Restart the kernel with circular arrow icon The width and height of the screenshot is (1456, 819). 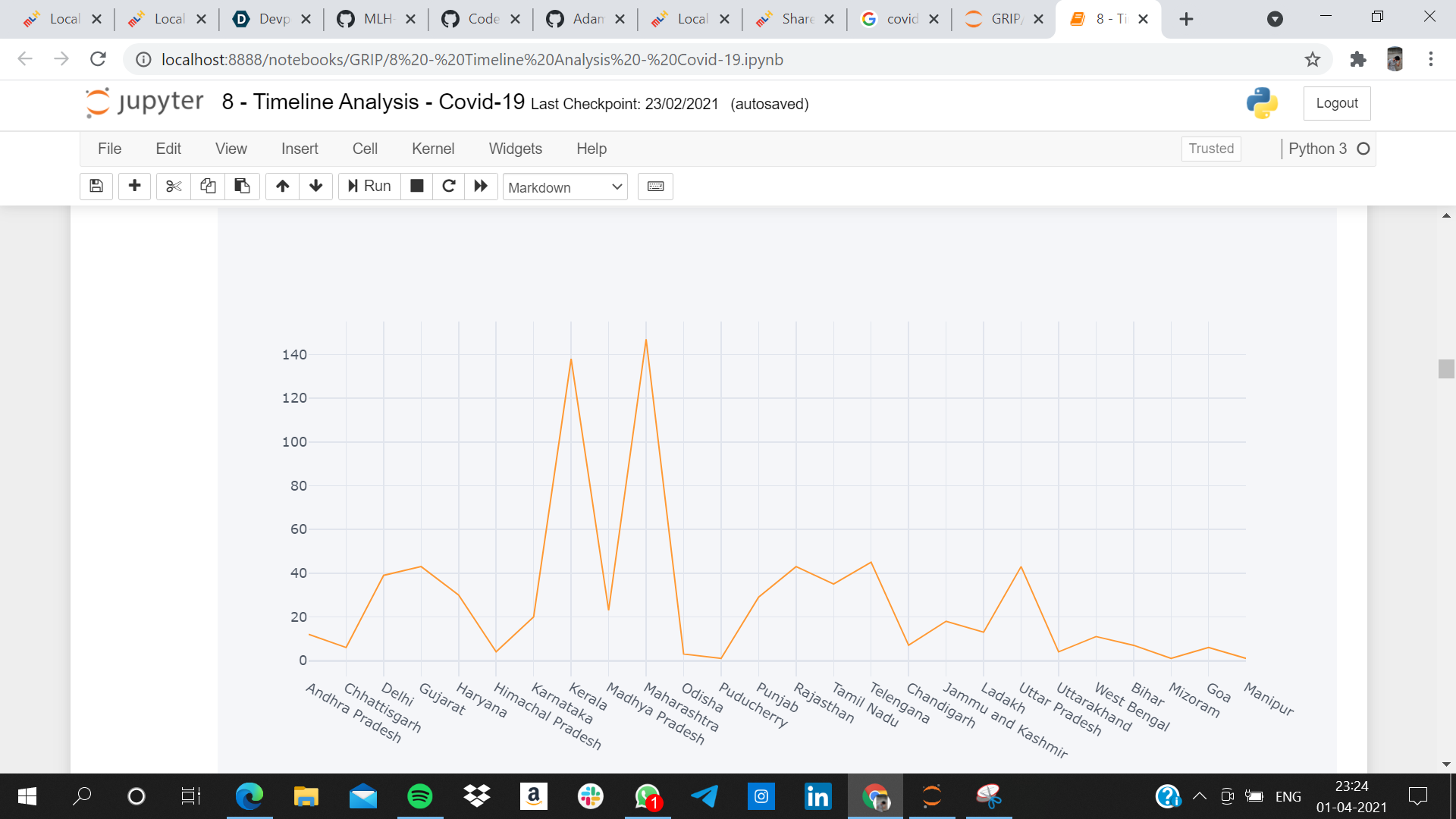[x=449, y=186]
